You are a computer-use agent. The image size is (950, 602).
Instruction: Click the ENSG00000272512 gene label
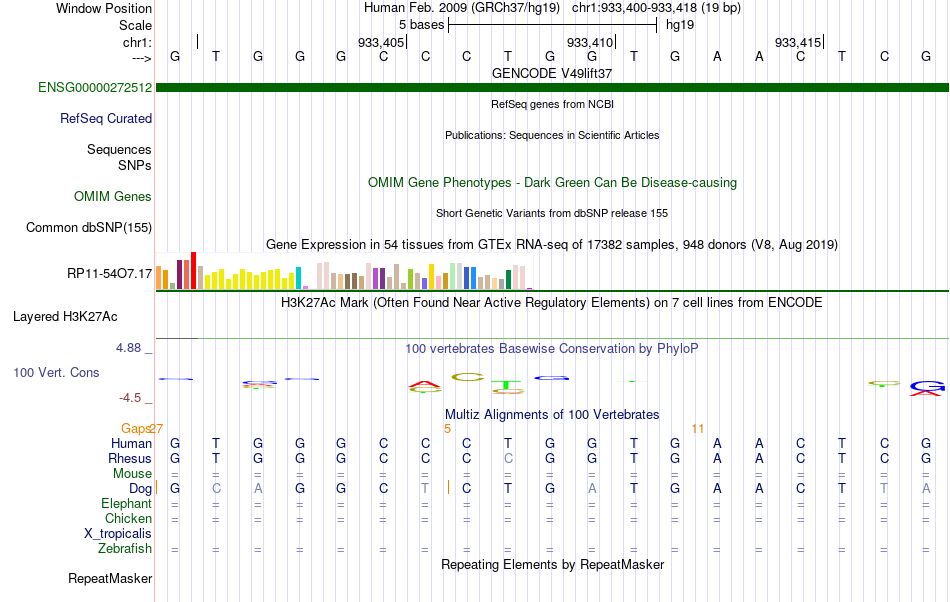[x=95, y=87]
